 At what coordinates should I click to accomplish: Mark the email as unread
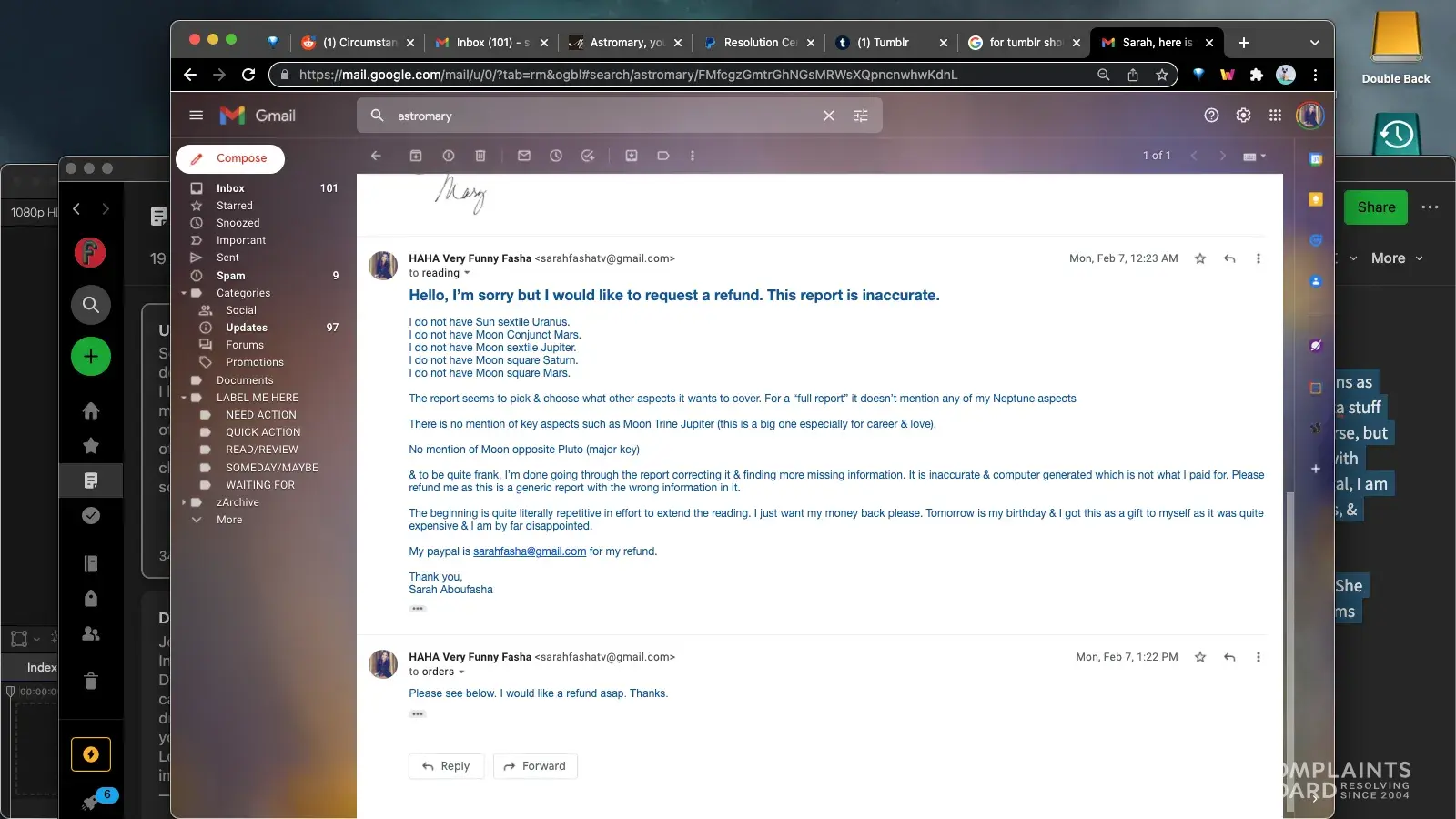click(x=524, y=156)
